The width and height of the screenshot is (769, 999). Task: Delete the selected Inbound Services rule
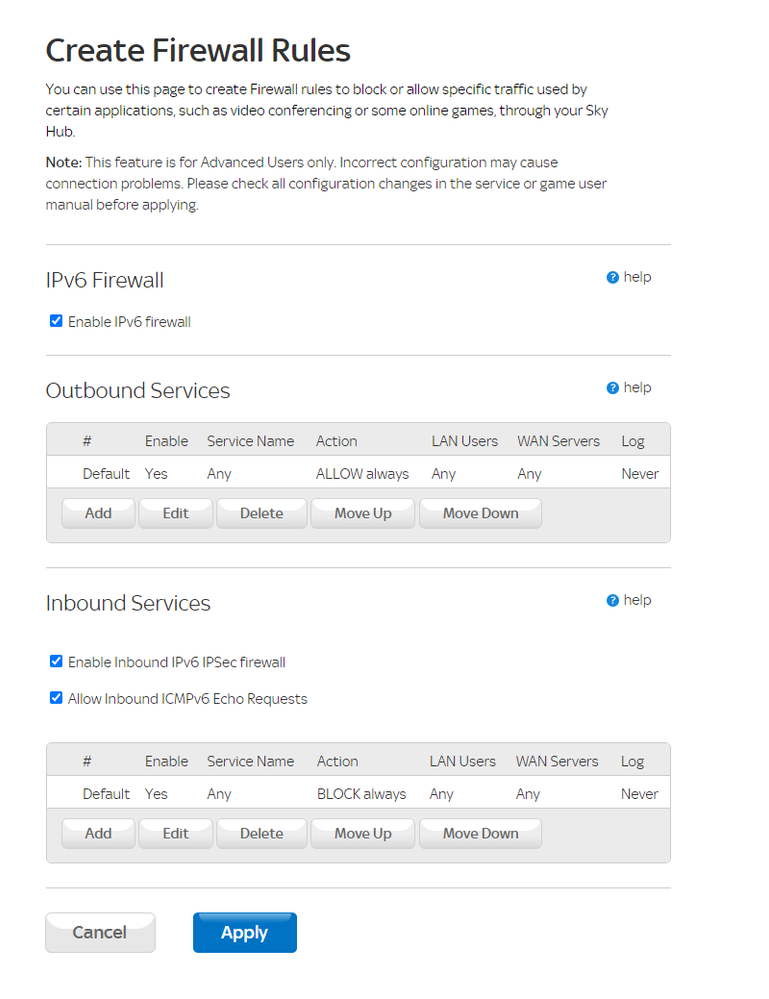point(261,833)
